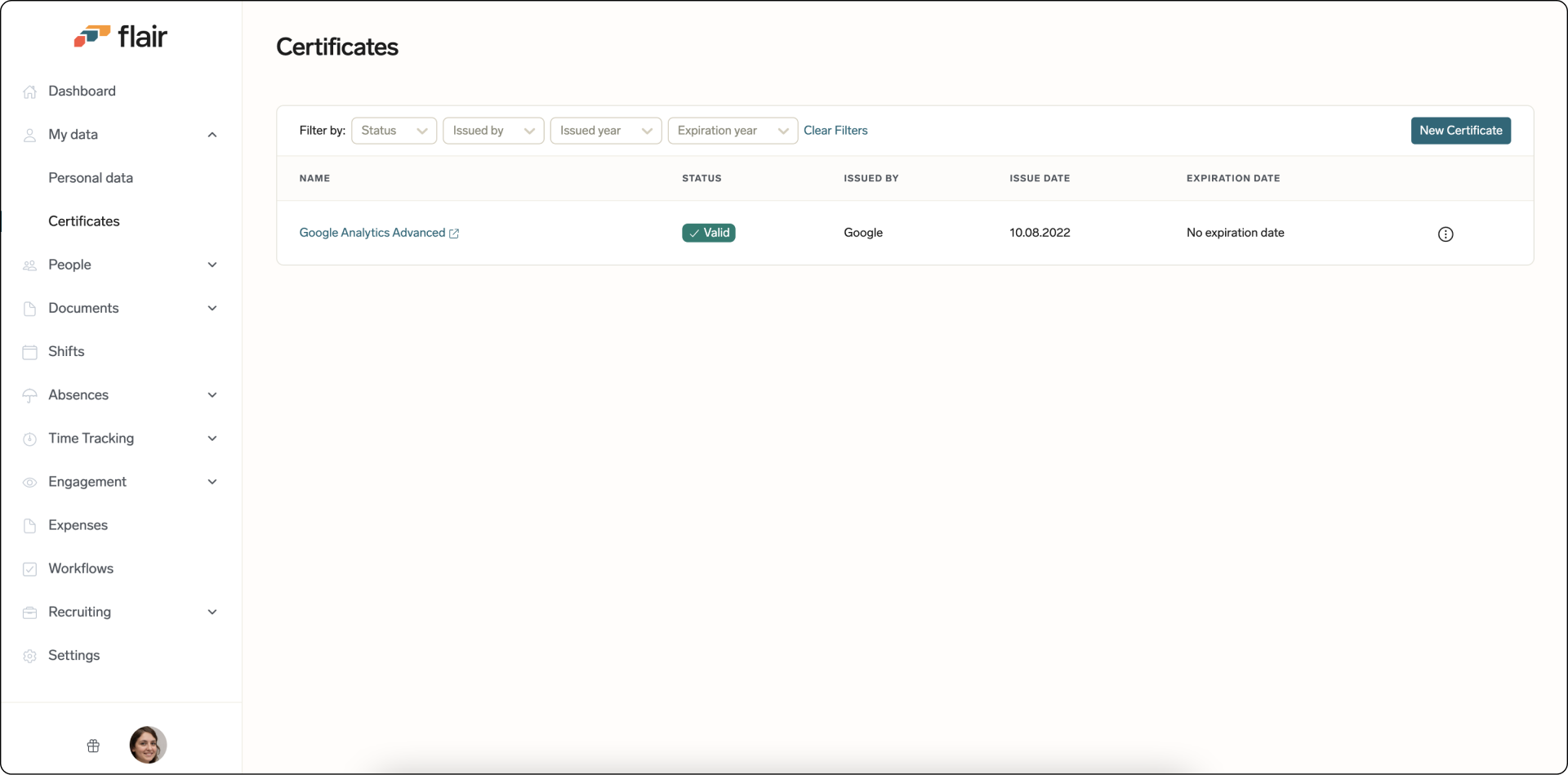
Task: Open the Issued by filter dropdown
Action: pyautogui.click(x=493, y=131)
